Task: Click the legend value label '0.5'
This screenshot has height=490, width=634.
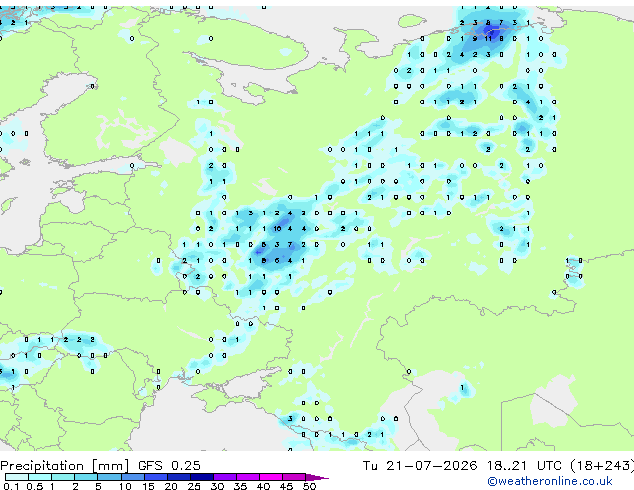Action: pyautogui.click(x=34, y=486)
